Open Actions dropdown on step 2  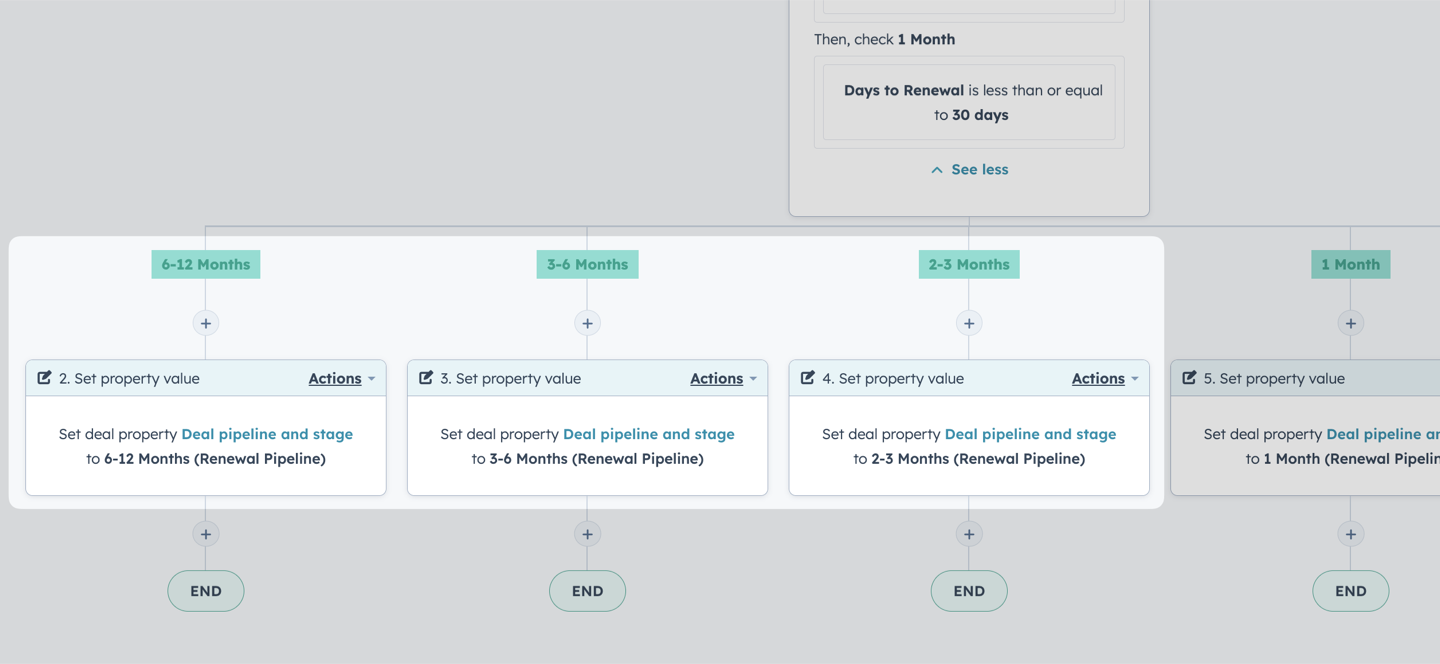pyautogui.click(x=342, y=379)
